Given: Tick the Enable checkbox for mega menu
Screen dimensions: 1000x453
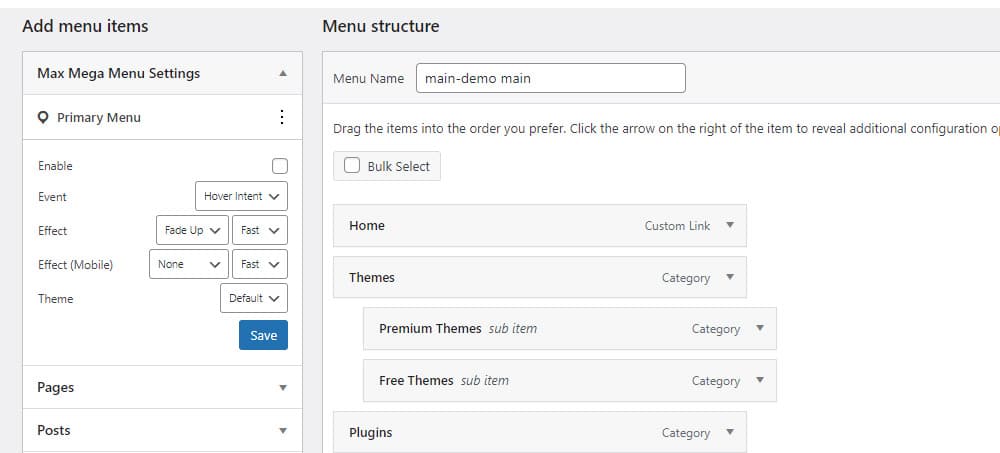Looking at the screenshot, I should pos(279,166).
